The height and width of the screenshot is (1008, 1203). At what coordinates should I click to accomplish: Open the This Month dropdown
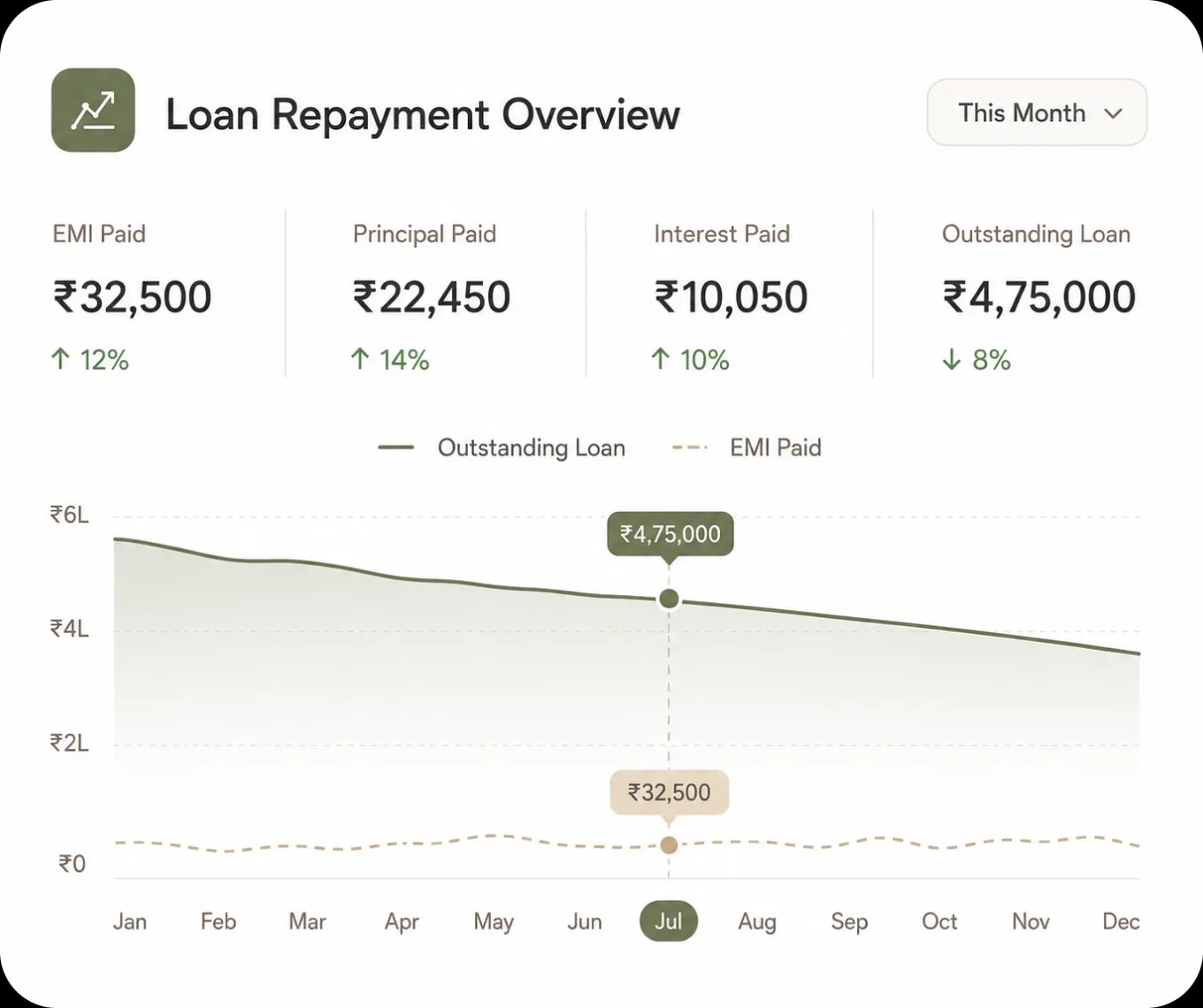coord(1037,112)
